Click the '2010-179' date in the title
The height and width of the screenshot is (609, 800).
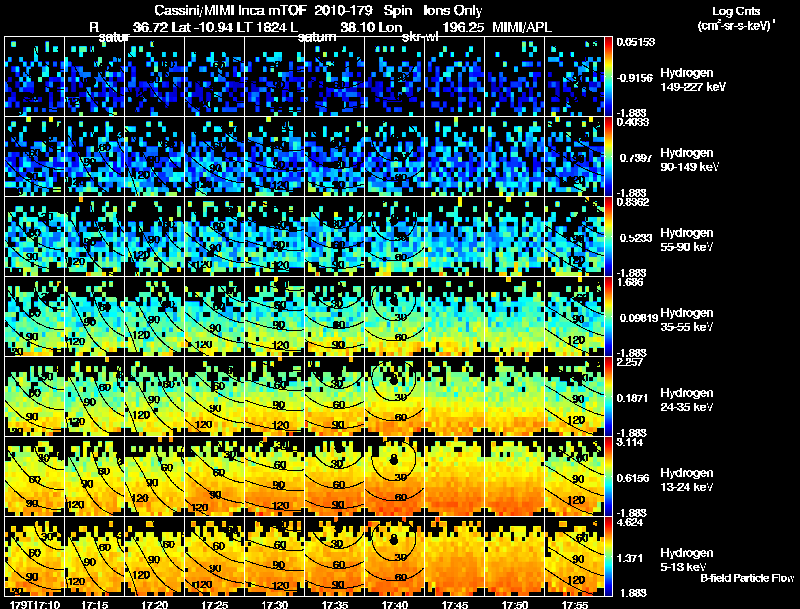344,10
